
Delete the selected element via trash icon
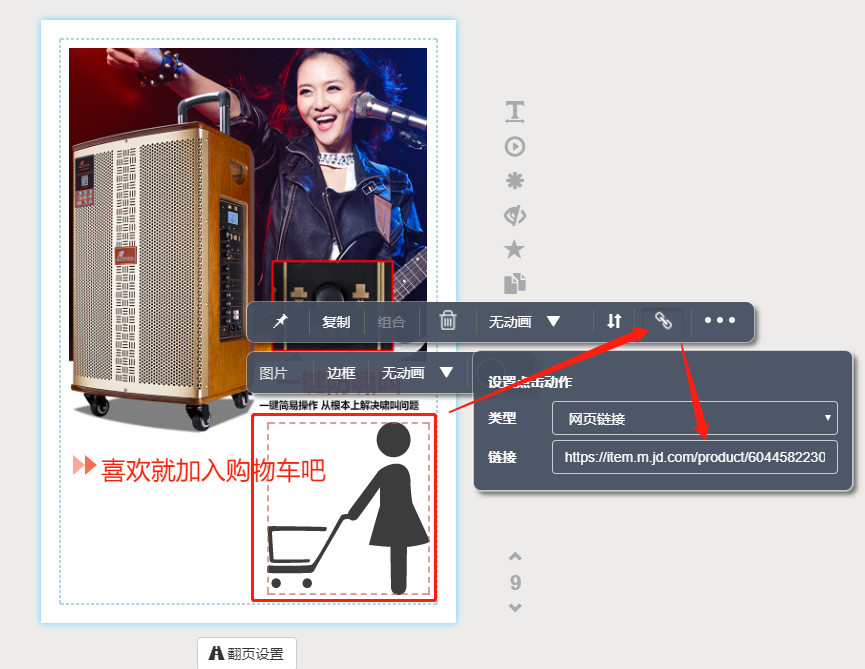coord(448,321)
